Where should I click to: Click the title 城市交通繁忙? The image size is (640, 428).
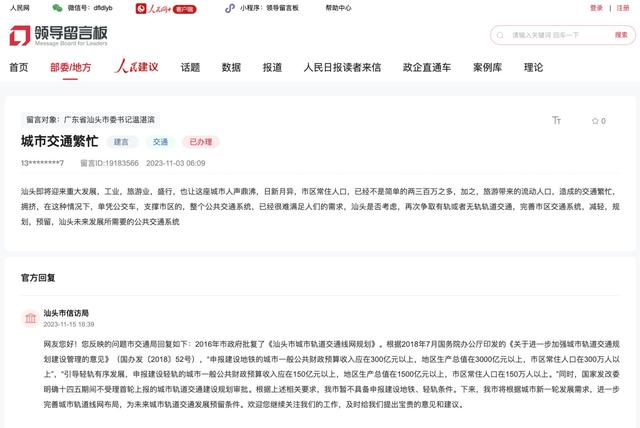pos(60,141)
